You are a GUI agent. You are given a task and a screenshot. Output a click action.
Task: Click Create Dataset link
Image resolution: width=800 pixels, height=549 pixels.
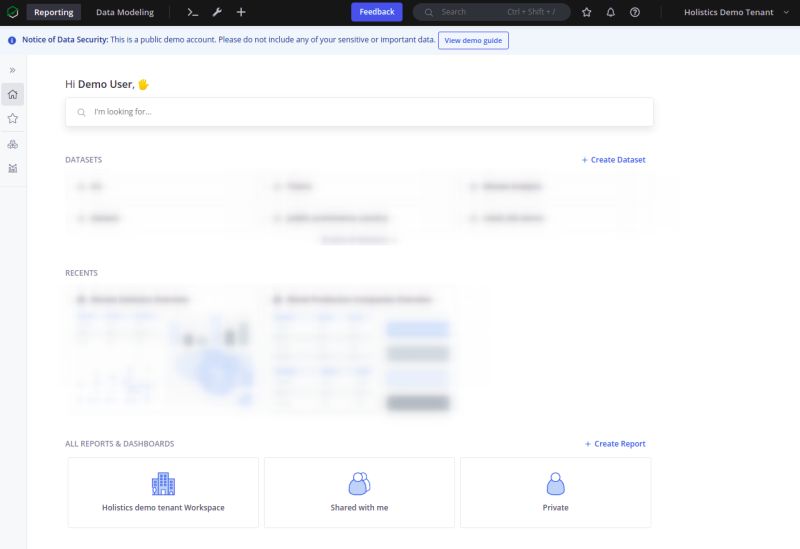tap(614, 160)
